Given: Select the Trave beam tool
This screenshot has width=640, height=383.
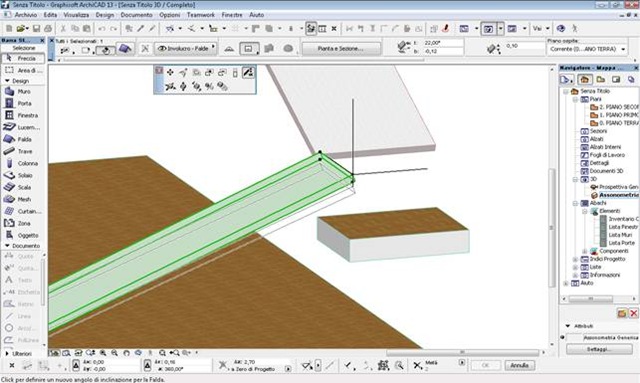Looking at the screenshot, I should tap(23, 151).
